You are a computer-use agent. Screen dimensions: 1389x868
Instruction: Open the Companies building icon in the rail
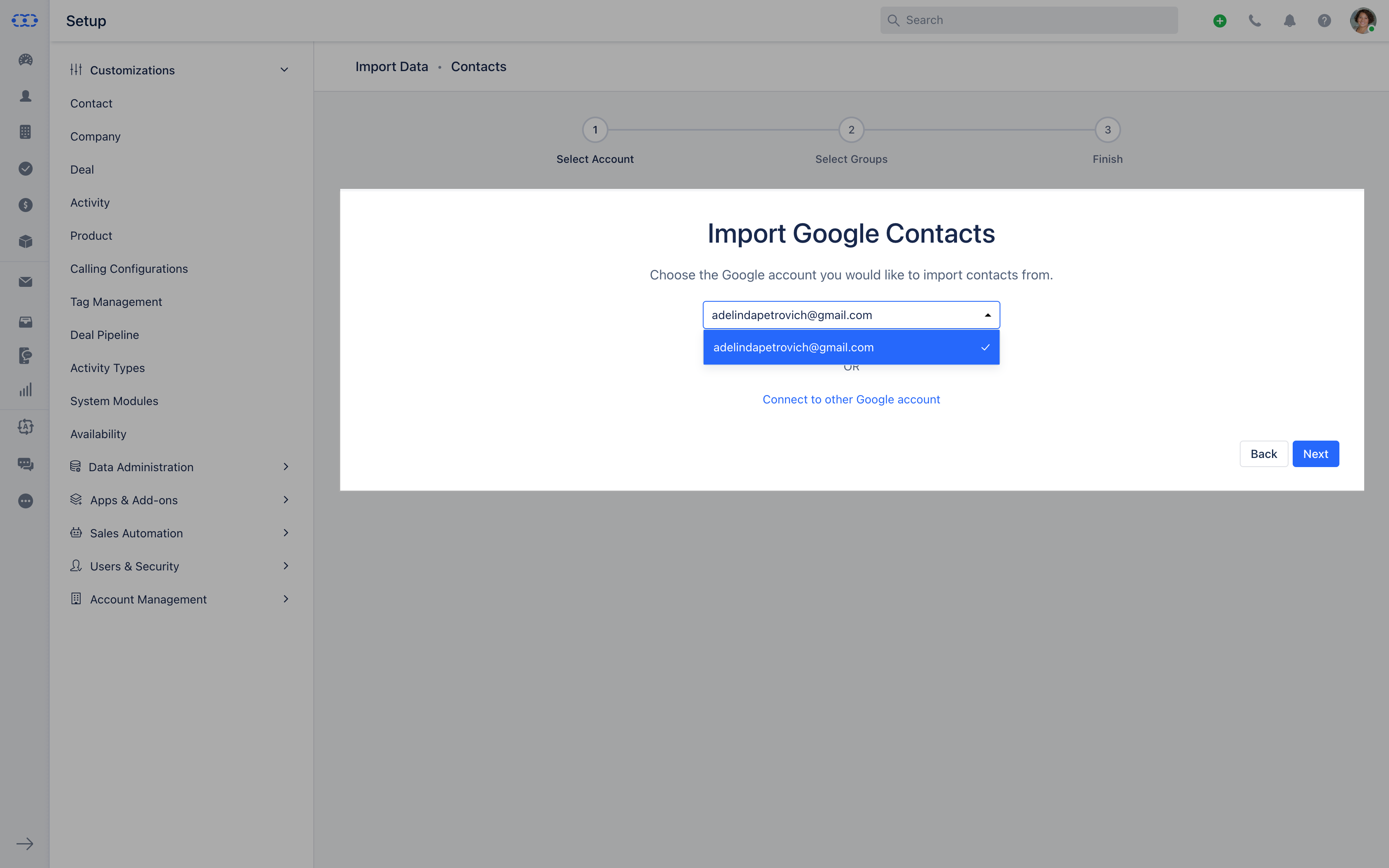25,132
